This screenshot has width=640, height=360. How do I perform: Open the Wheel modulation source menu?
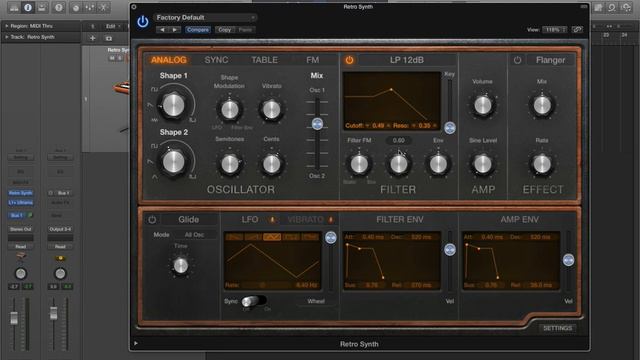tap(316, 301)
